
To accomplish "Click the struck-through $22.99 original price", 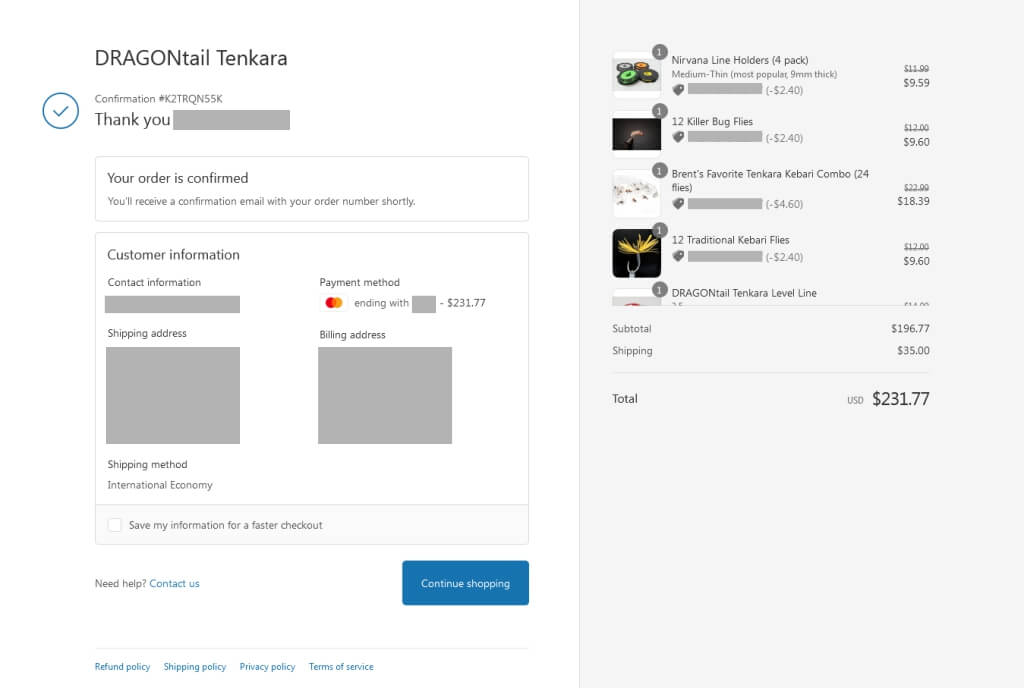I will (x=916, y=187).
